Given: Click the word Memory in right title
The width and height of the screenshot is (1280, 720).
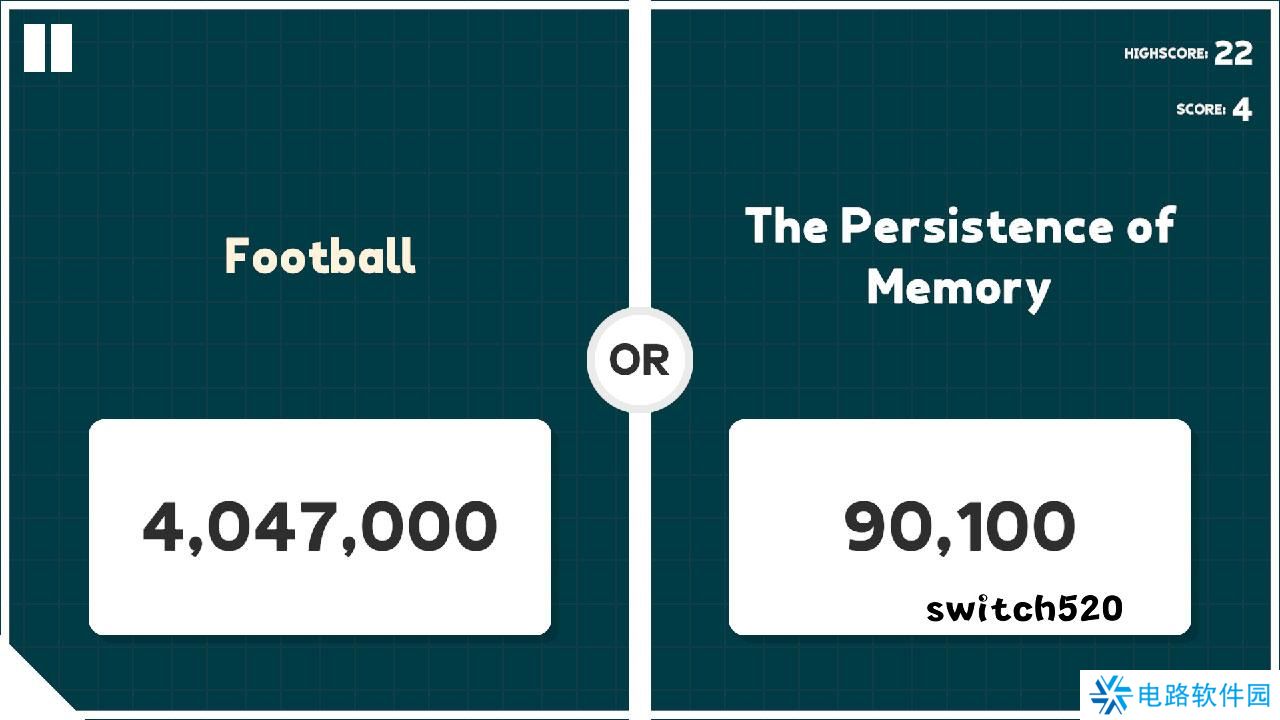Looking at the screenshot, I should (x=958, y=288).
